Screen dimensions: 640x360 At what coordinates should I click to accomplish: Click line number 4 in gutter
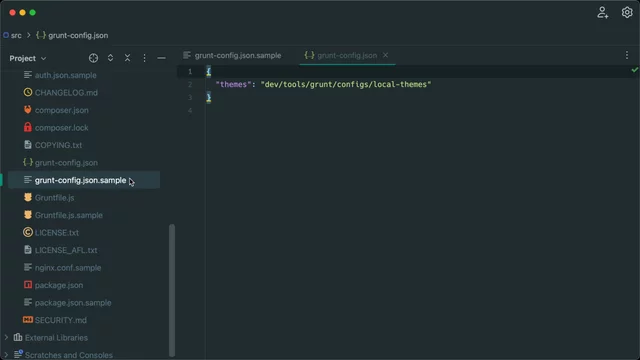pyautogui.click(x=190, y=110)
